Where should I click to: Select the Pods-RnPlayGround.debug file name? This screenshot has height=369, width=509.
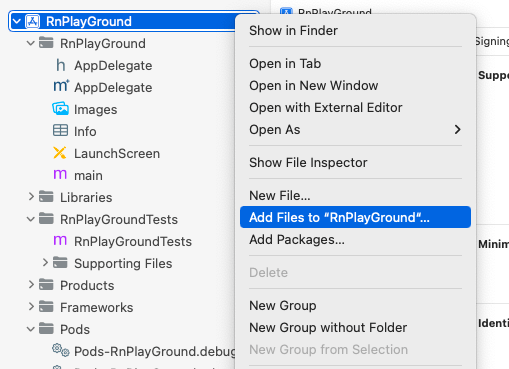[155, 352]
